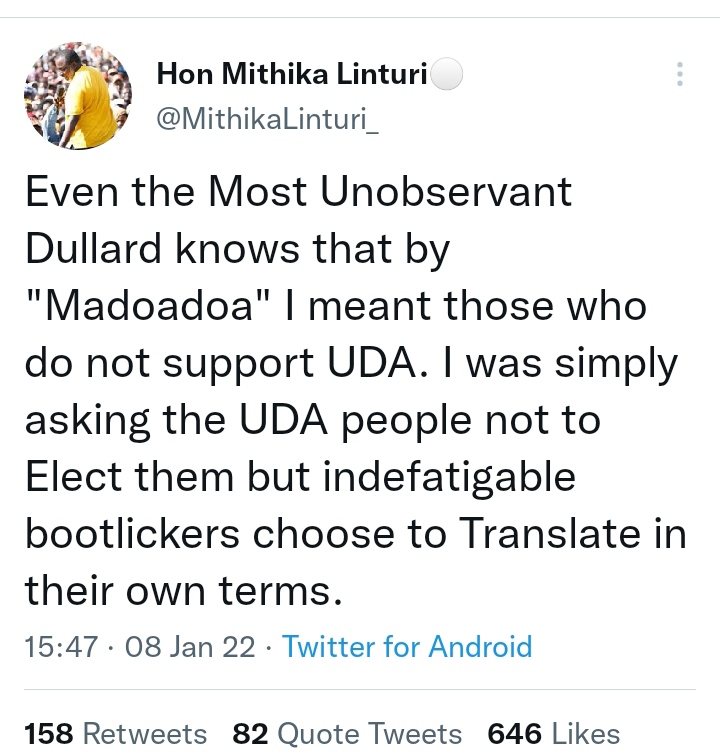Image resolution: width=720 pixels, height=756 pixels.
Task: Click the word bootlickers in the tweet
Action: click(133, 533)
